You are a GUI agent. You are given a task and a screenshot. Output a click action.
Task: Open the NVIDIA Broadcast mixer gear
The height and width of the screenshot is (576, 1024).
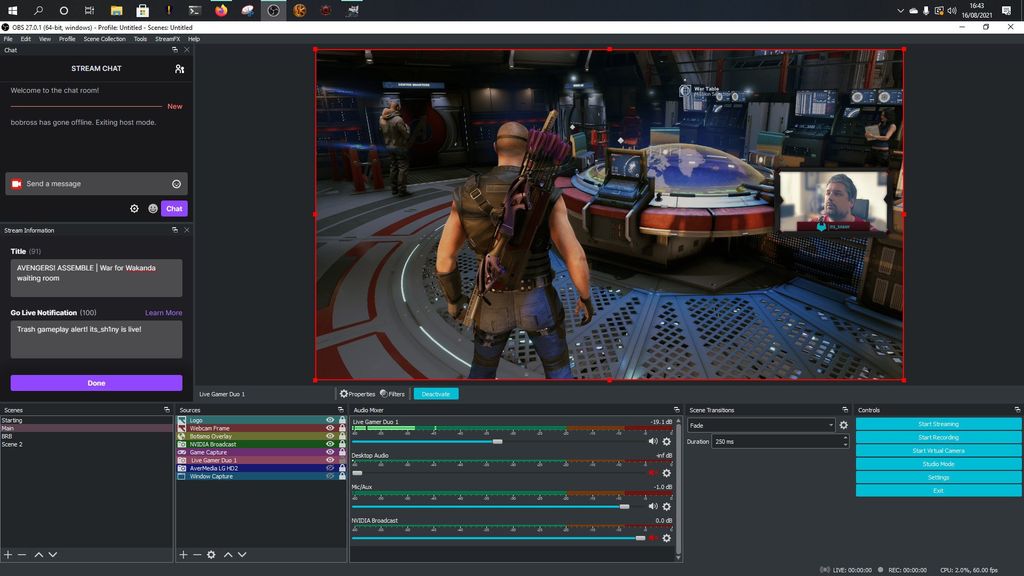point(666,536)
